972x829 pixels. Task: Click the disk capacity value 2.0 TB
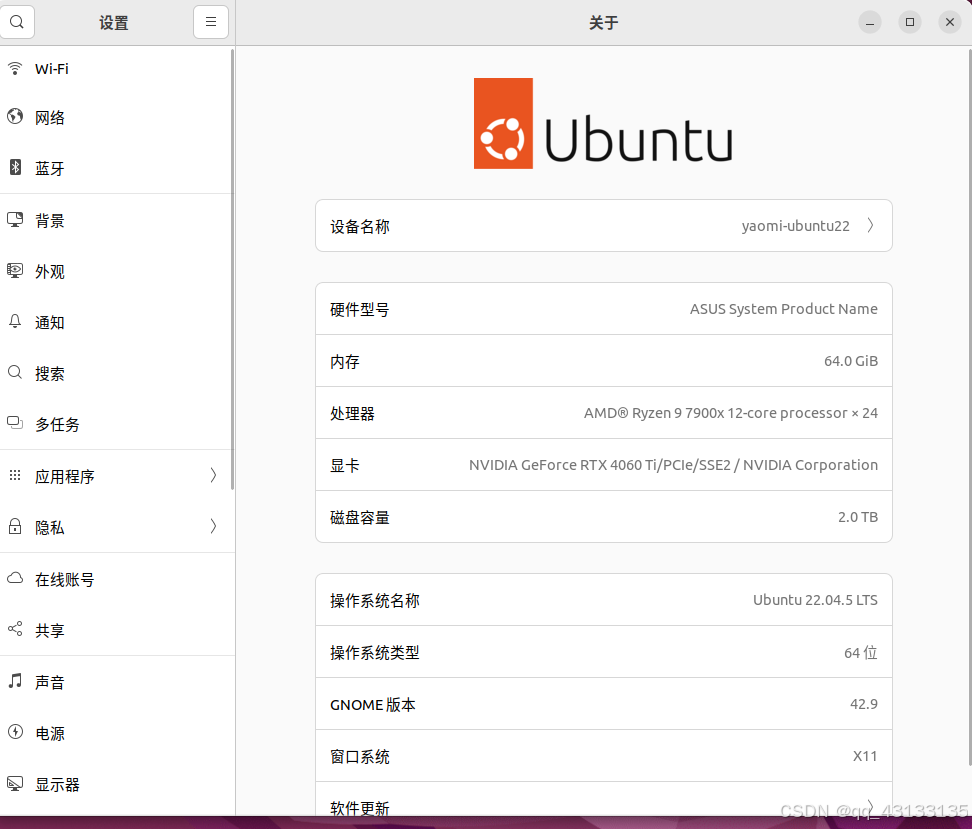tap(858, 517)
